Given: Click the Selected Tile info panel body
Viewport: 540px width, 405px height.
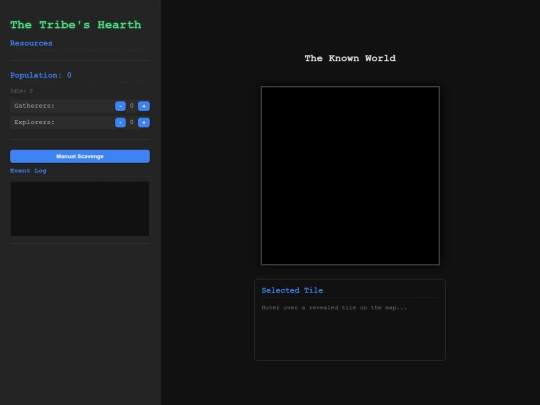Looking at the screenshot, I should pos(350,320).
